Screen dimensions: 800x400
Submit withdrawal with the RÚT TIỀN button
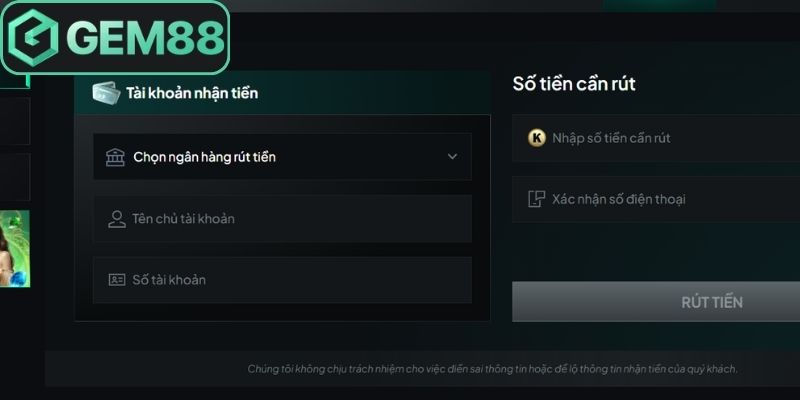656,302
